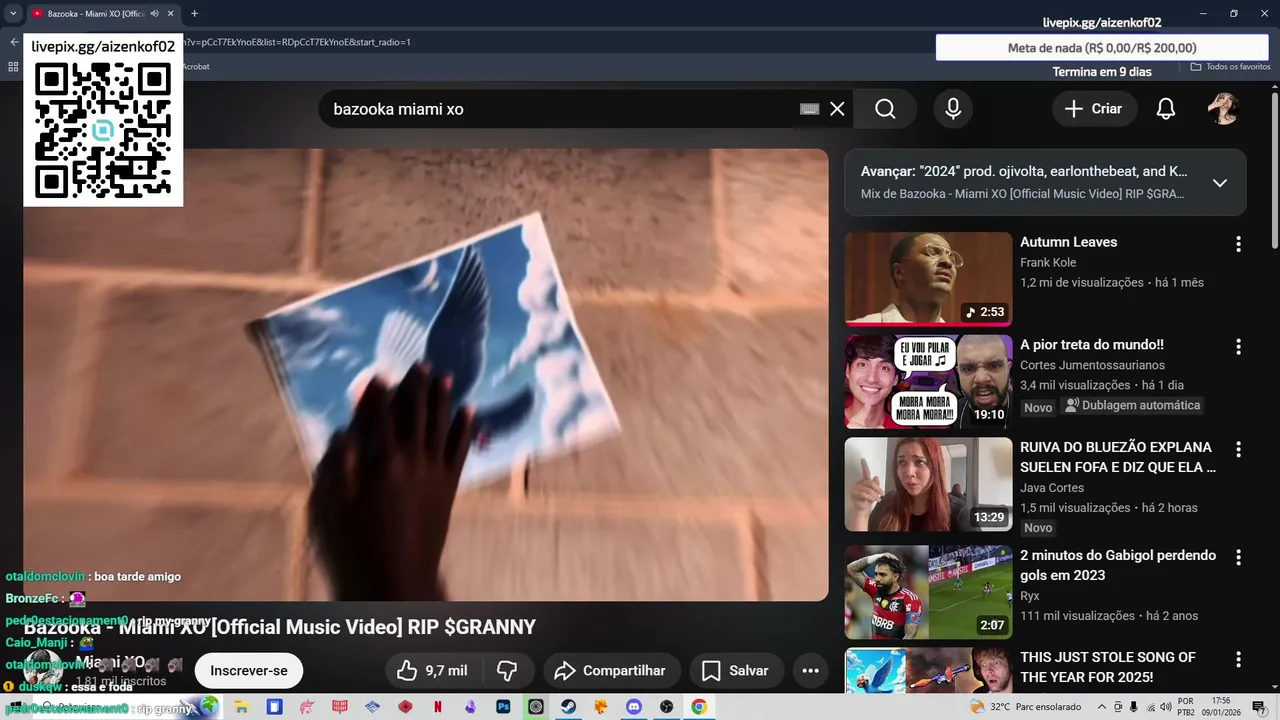Subscribe with the Inscrever-se button
1280x720 pixels.
coord(249,671)
